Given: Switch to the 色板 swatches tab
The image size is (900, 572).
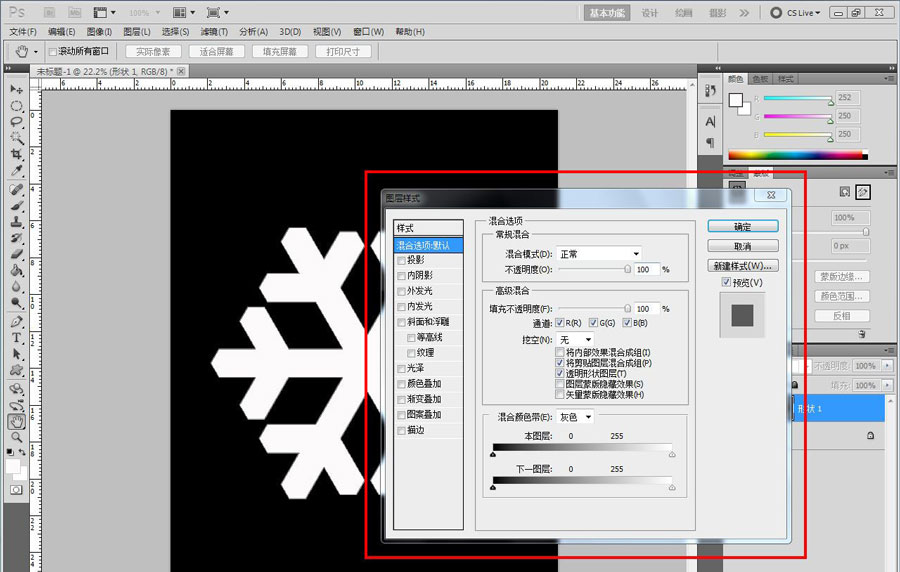Looking at the screenshot, I should (761, 79).
